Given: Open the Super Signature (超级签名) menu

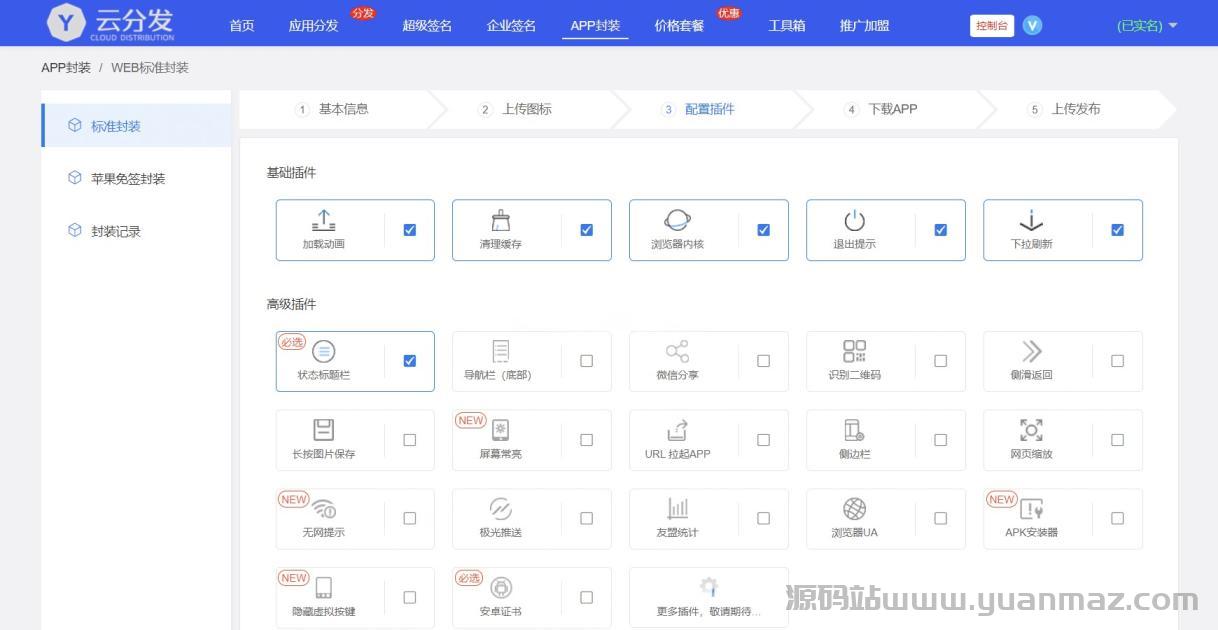Looking at the screenshot, I should click(427, 26).
